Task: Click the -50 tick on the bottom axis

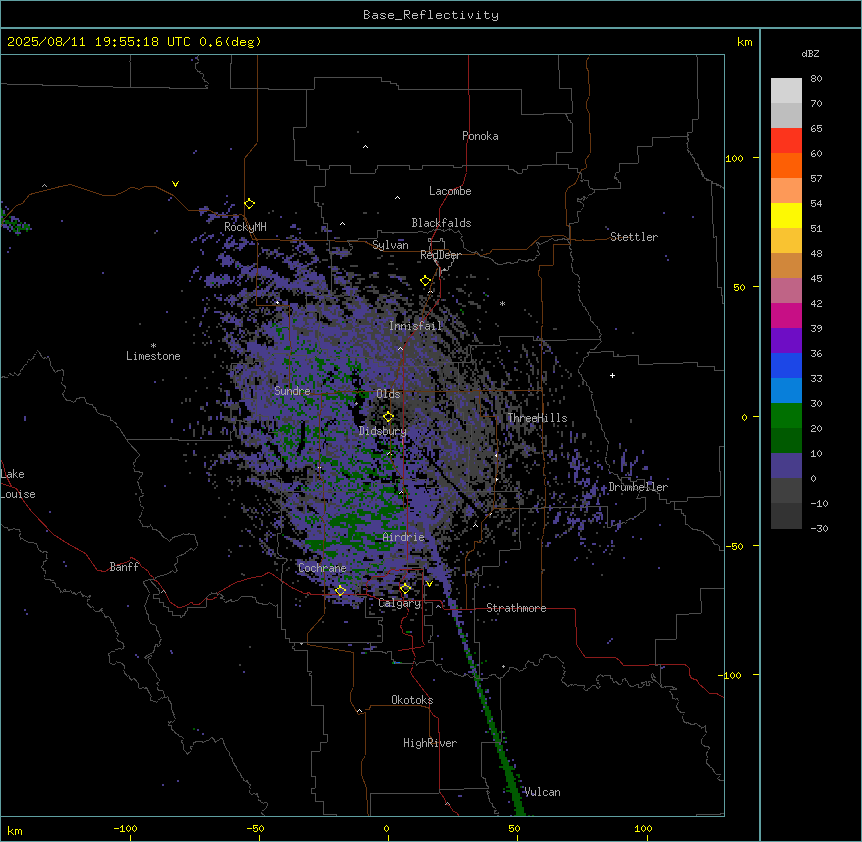Action: [256, 828]
